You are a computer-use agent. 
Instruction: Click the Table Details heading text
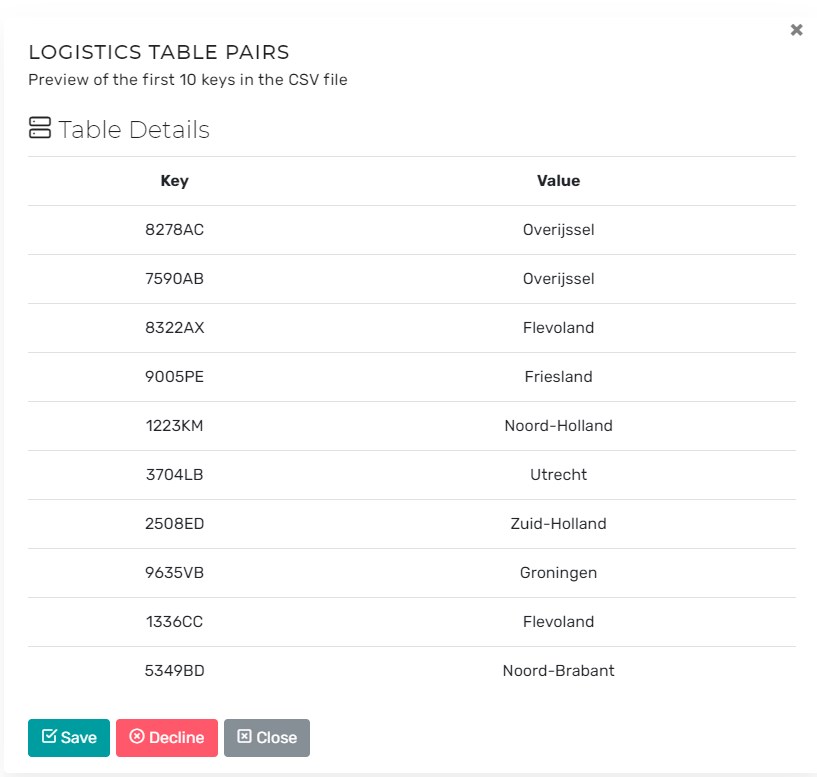coord(134,130)
